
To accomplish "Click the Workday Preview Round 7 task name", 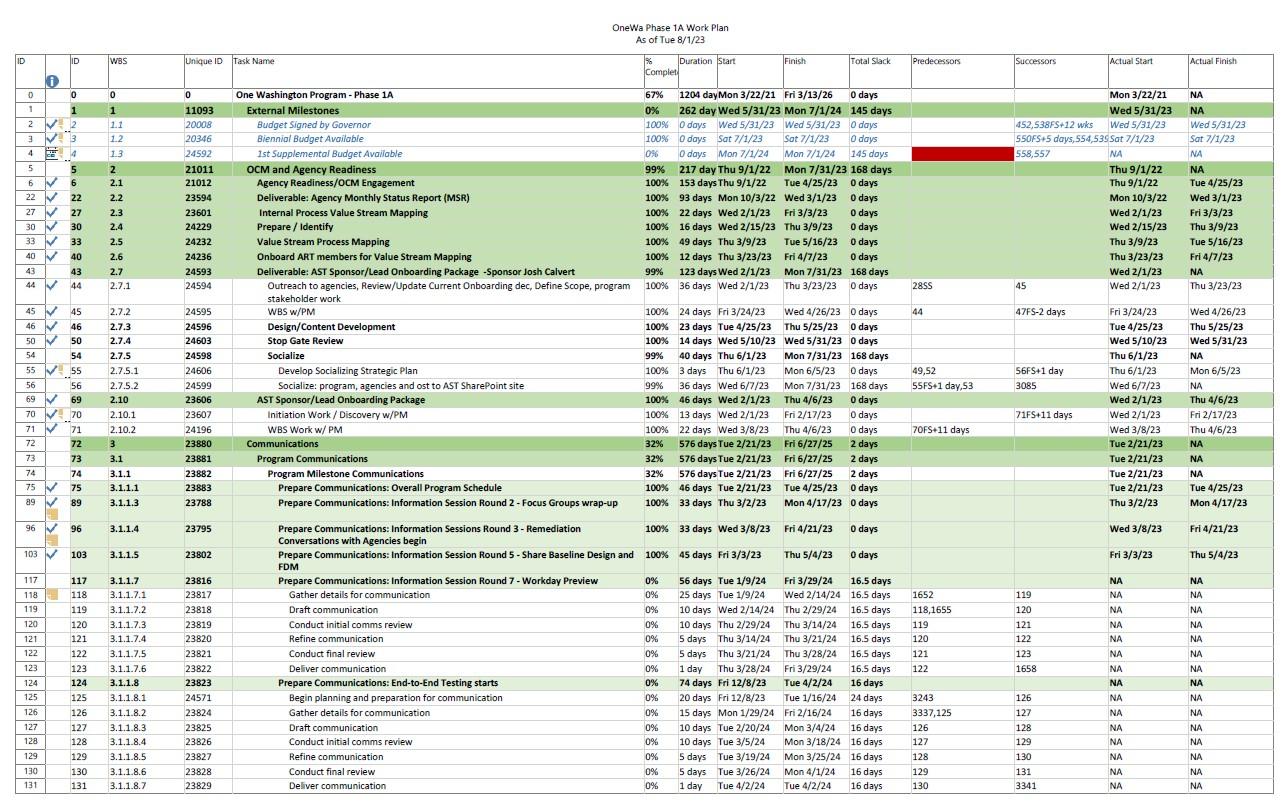I will [x=438, y=580].
